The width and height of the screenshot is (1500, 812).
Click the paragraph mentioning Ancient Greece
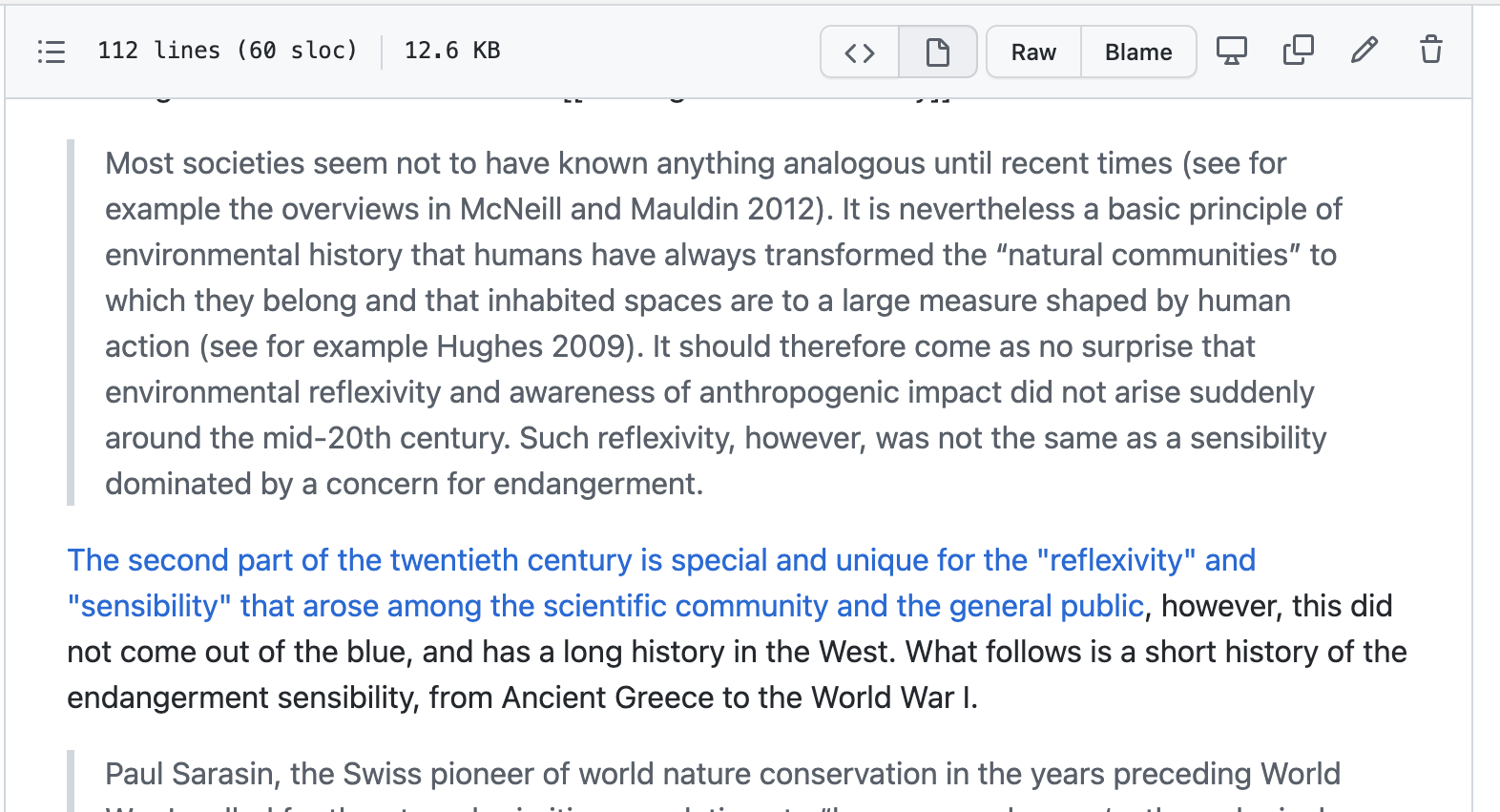737,629
